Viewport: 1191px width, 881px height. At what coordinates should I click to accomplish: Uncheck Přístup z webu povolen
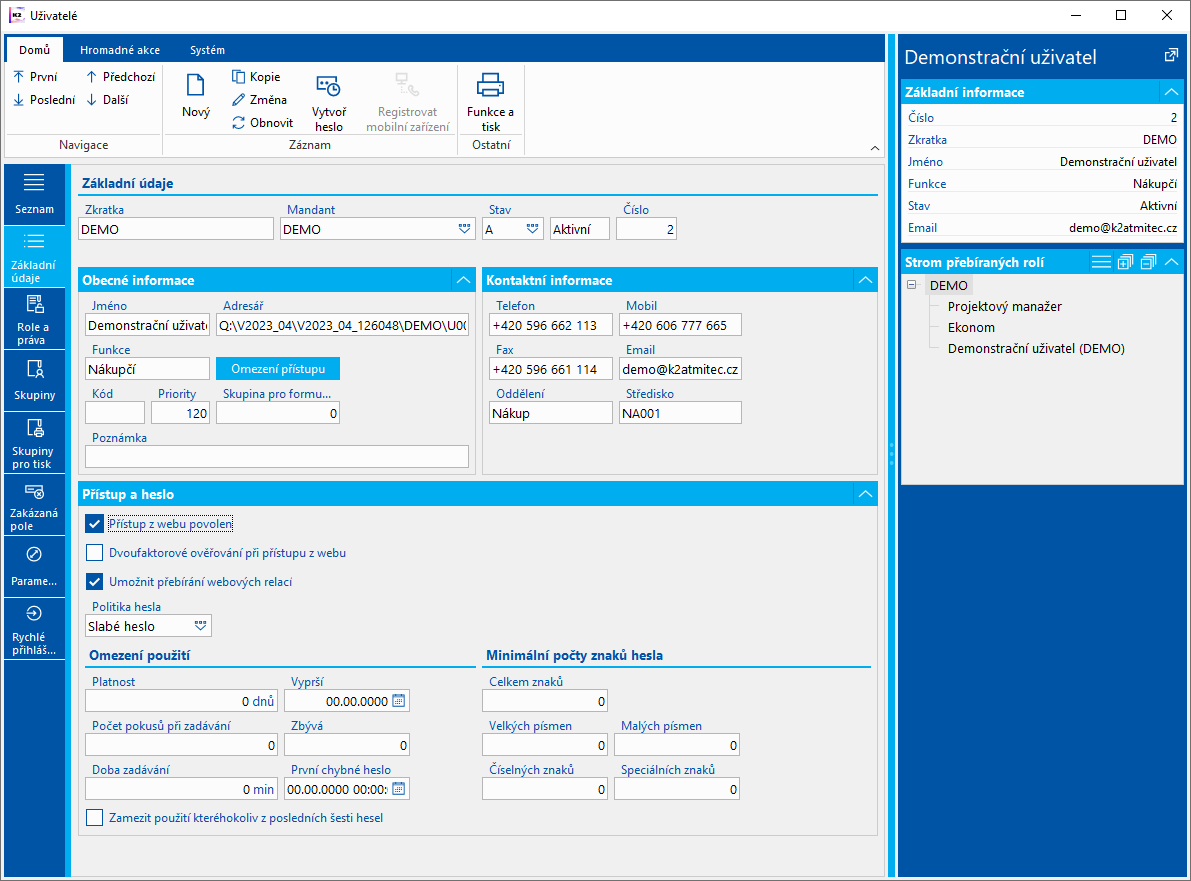[x=95, y=523]
